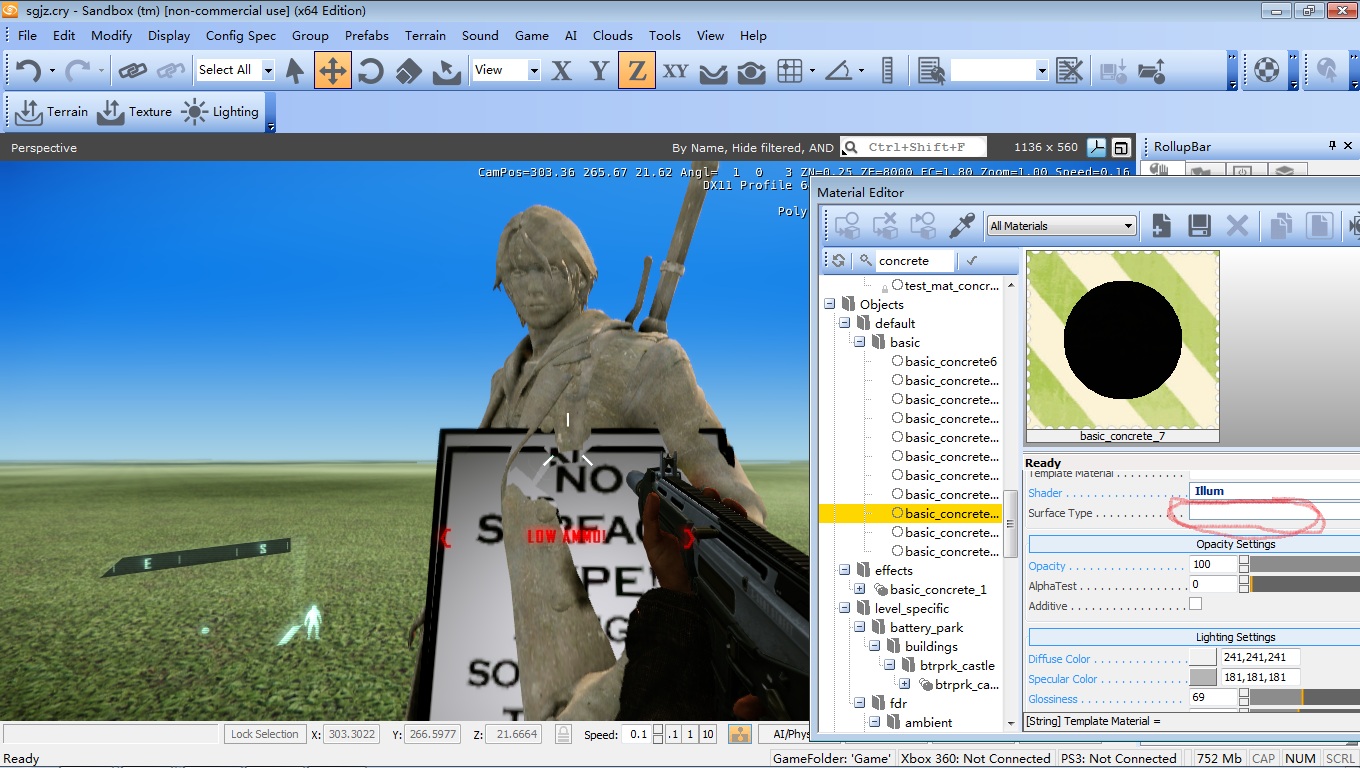
Task: Open the Terrain menu
Action: coord(425,35)
